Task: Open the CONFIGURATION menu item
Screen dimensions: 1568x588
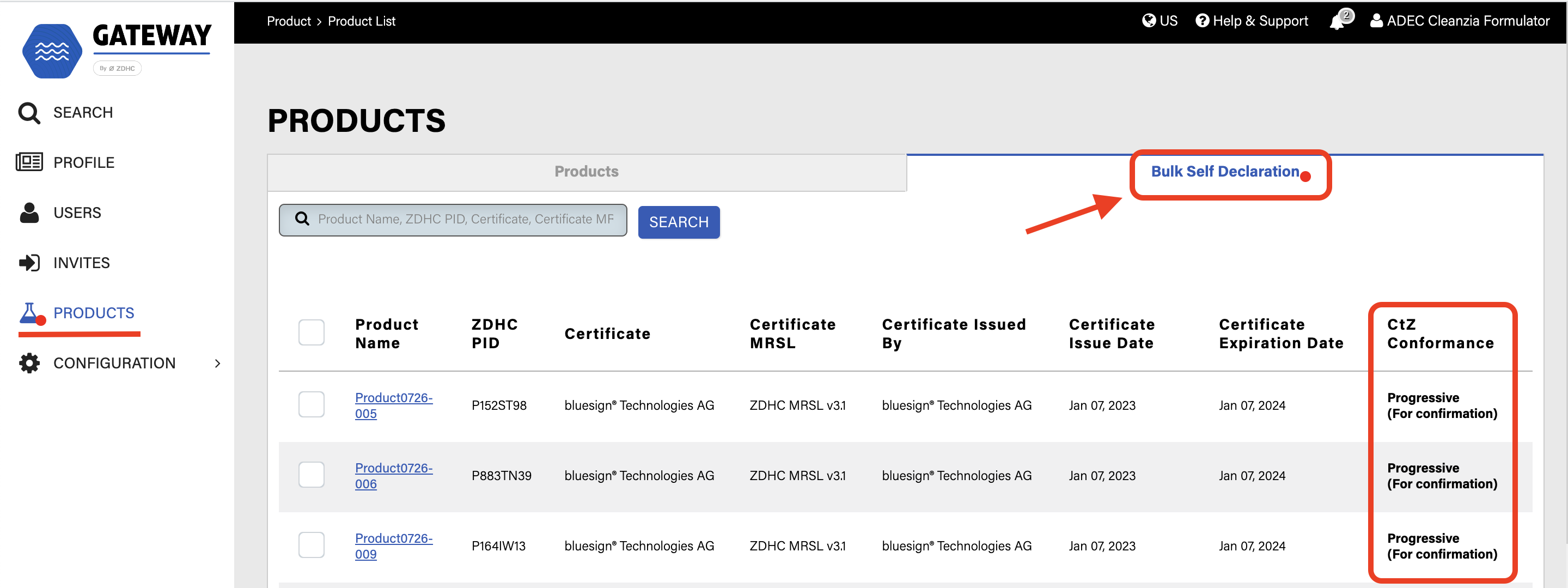Action: [114, 363]
